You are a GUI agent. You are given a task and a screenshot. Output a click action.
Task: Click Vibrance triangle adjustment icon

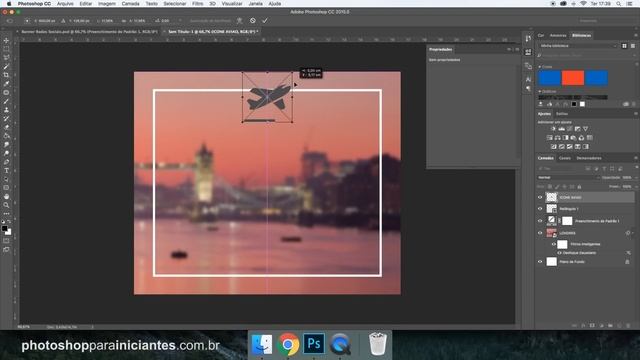585,129
